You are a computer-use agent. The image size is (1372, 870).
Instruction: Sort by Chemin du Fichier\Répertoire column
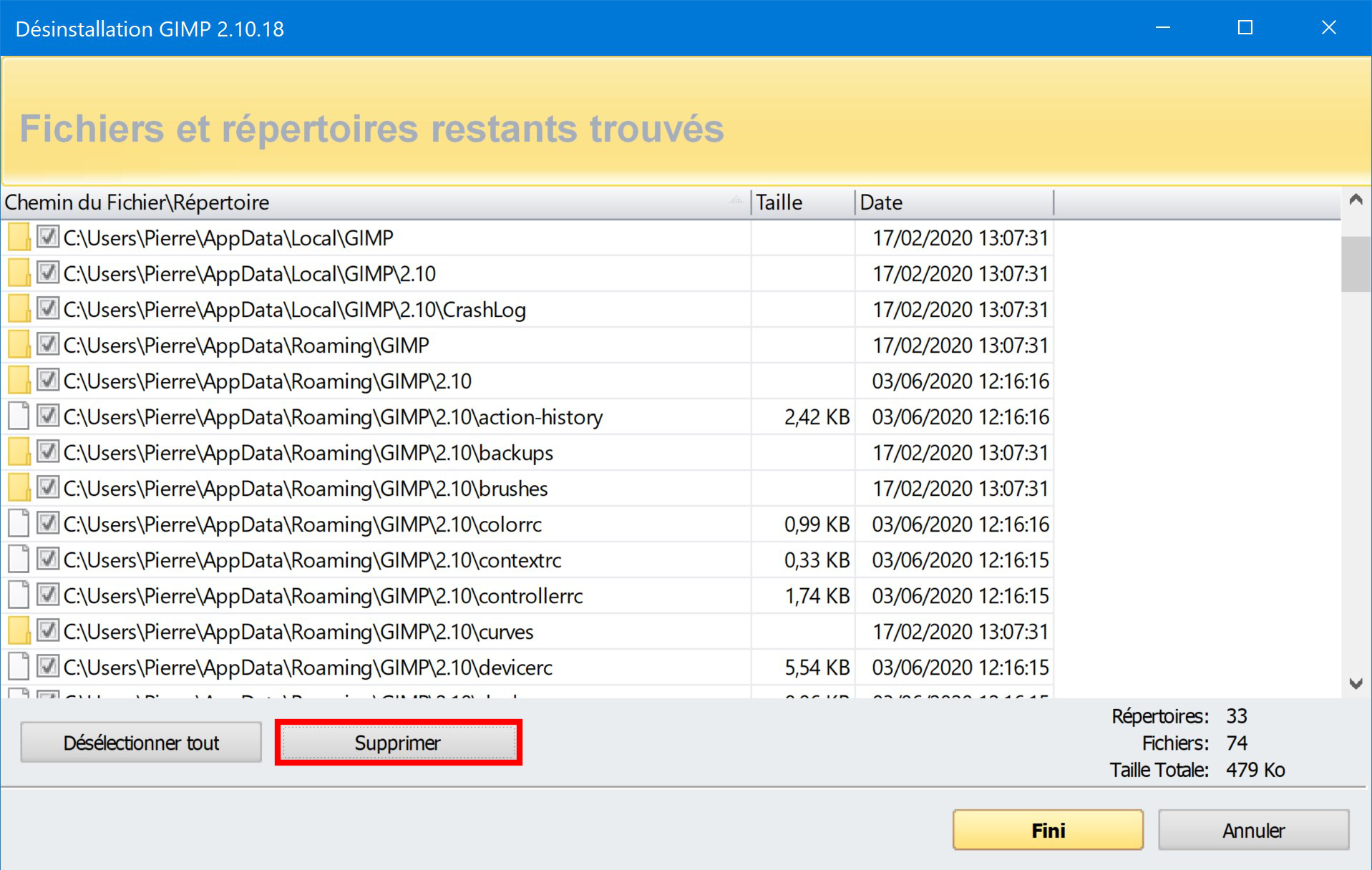(x=376, y=202)
